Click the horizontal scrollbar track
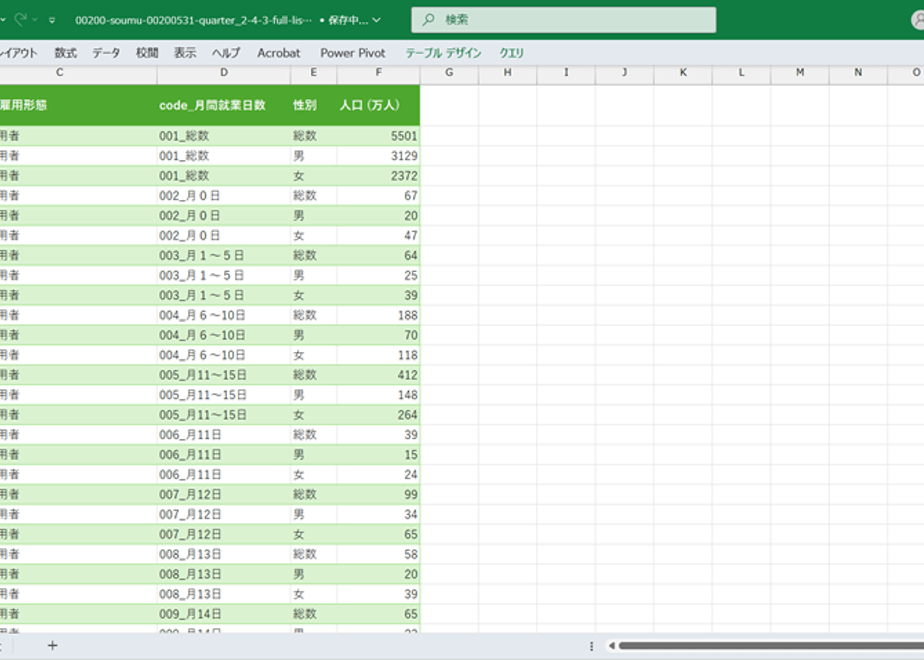This screenshot has width=924, height=660. click(771, 646)
